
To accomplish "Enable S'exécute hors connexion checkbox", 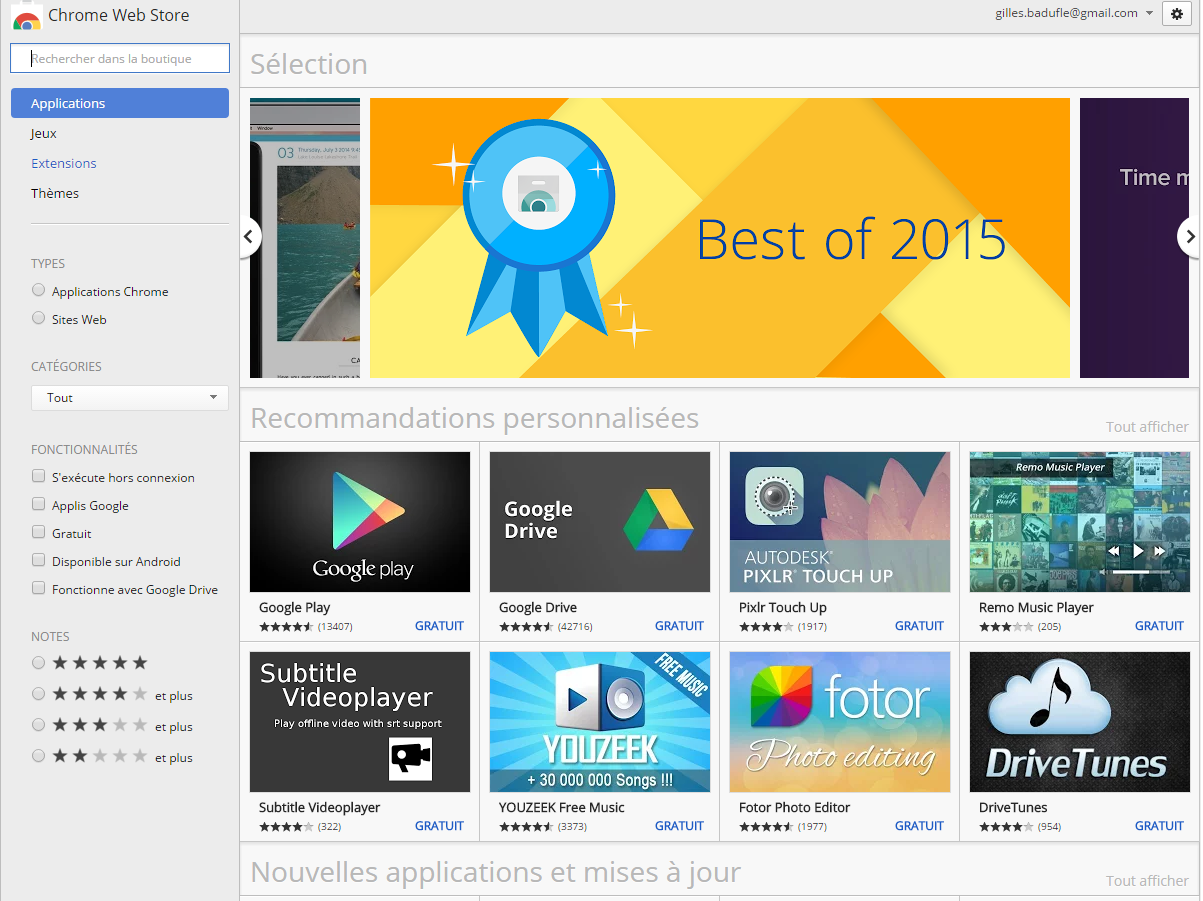I will coord(39,477).
